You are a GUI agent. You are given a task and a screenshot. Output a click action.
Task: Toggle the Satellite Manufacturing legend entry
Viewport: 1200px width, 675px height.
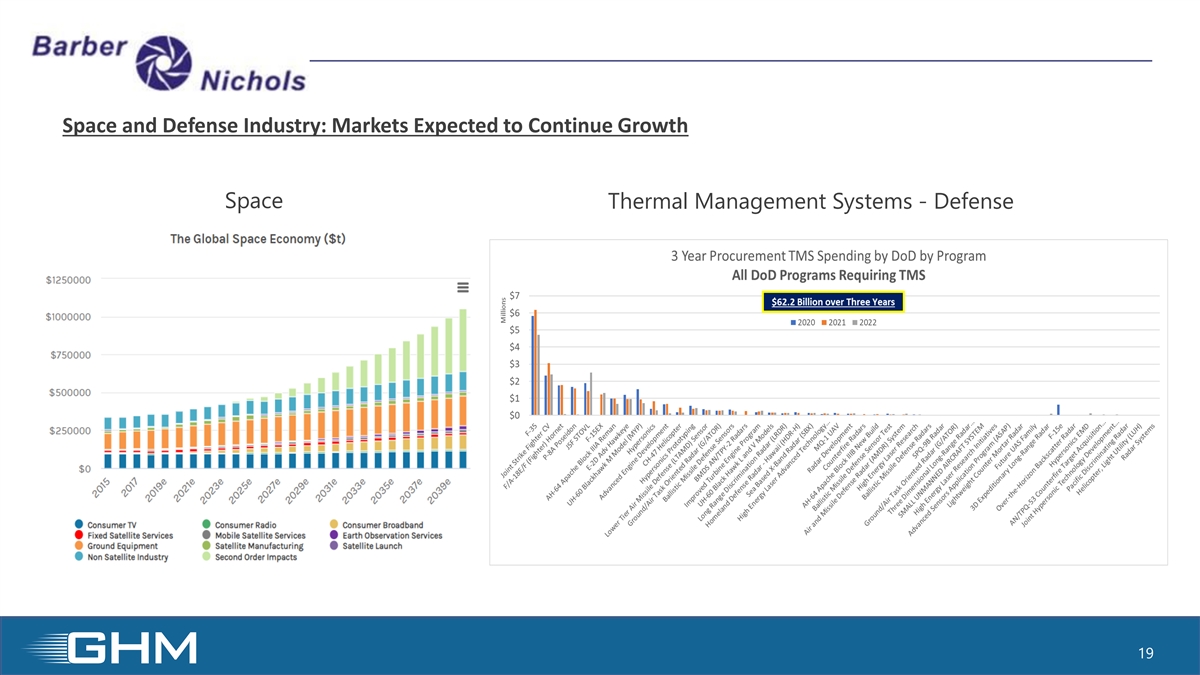pyautogui.click(x=205, y=547)
